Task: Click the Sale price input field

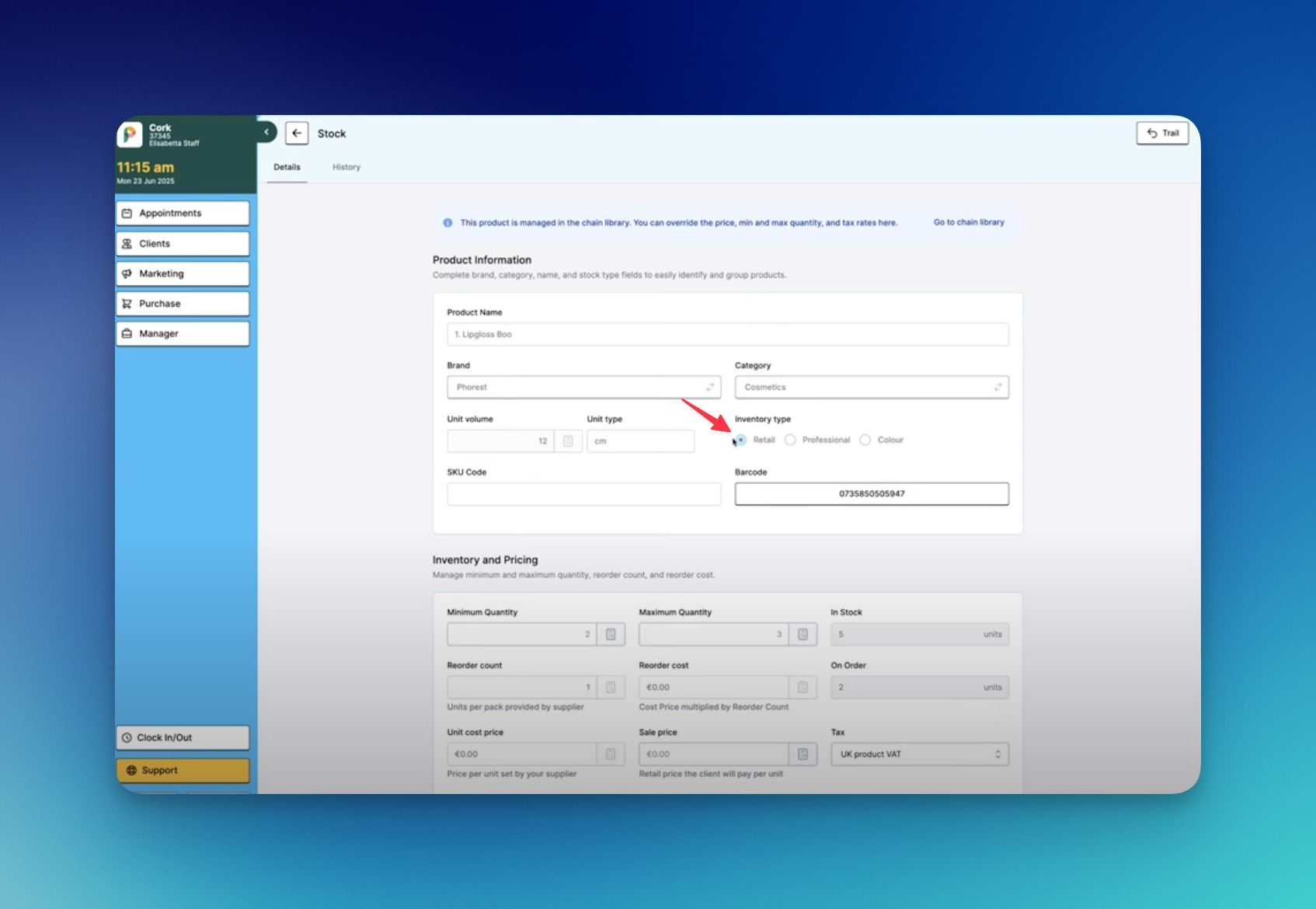Action: pos(714,754)
